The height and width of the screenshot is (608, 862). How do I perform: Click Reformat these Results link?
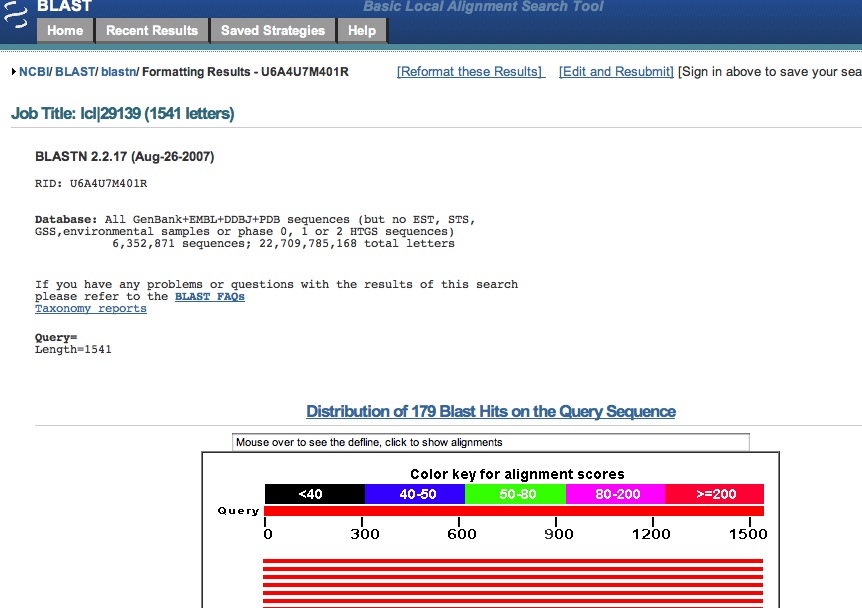[471, 72]
